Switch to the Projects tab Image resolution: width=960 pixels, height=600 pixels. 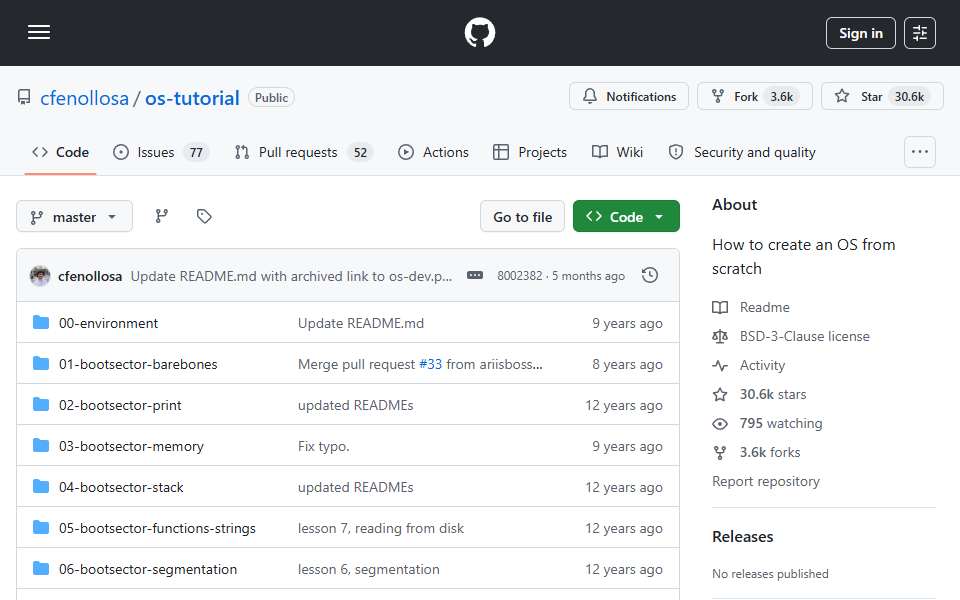530,152
